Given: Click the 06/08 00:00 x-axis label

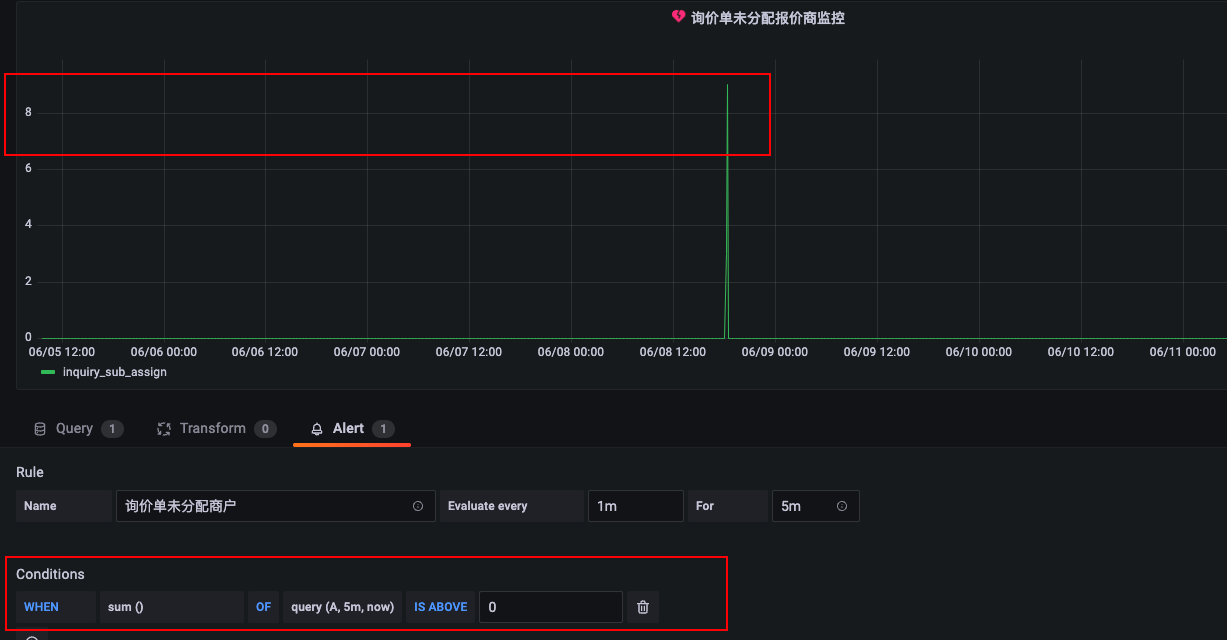Looking at the screenshot, I should click(572, 352).
